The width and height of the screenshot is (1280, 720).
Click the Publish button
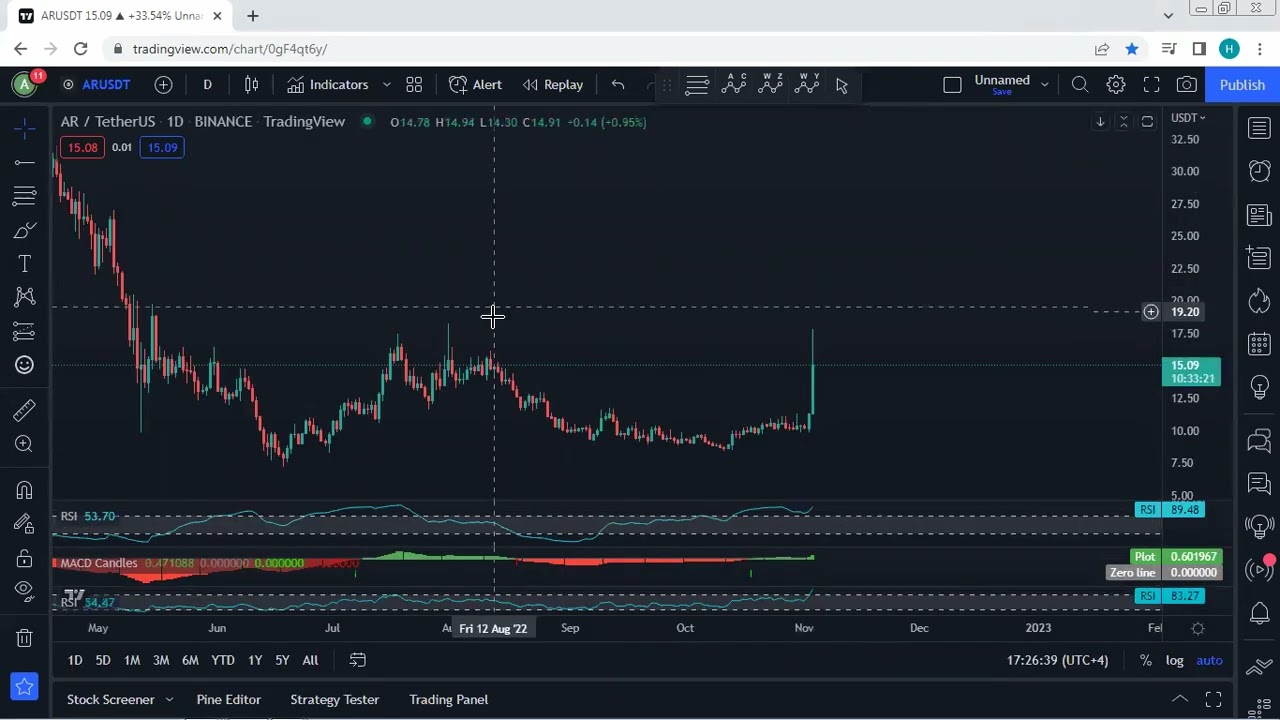pos(1242,85)
